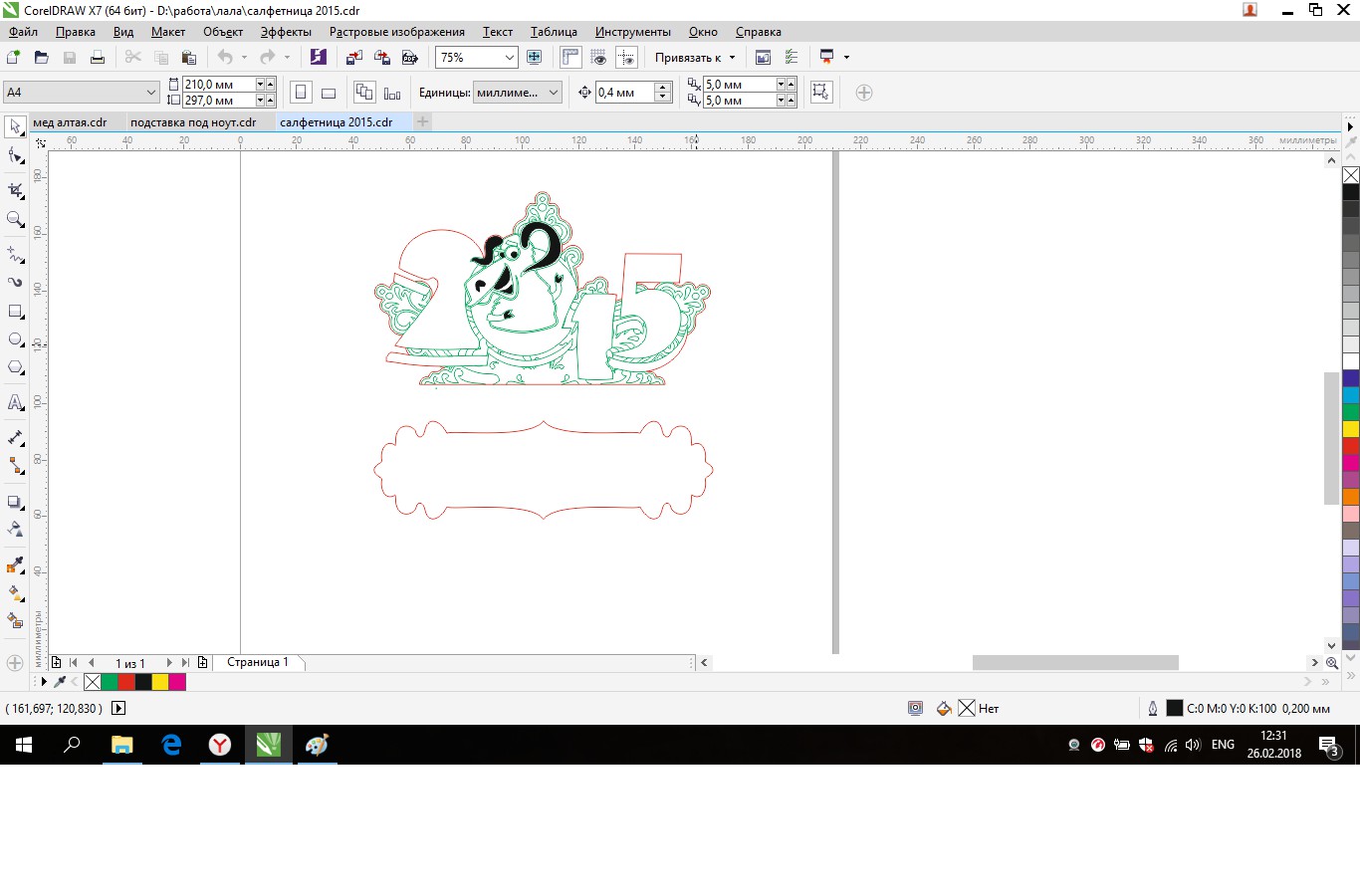Toggle Treat as filled button
Screen dimensions: 1360x896
coord(820,93)
